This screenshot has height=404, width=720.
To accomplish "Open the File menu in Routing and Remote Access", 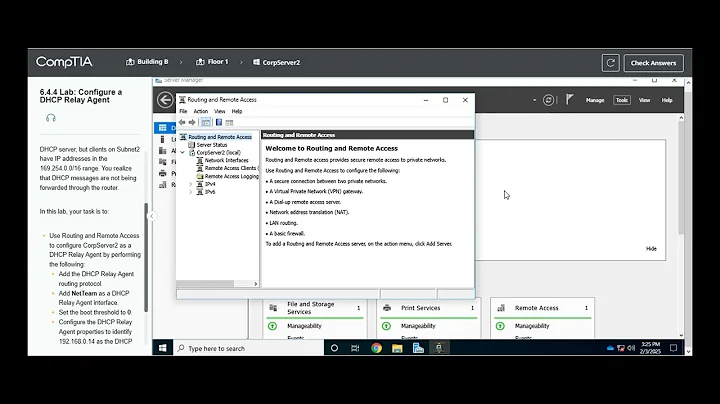I will pyautogui.click(x=183, y=111).
